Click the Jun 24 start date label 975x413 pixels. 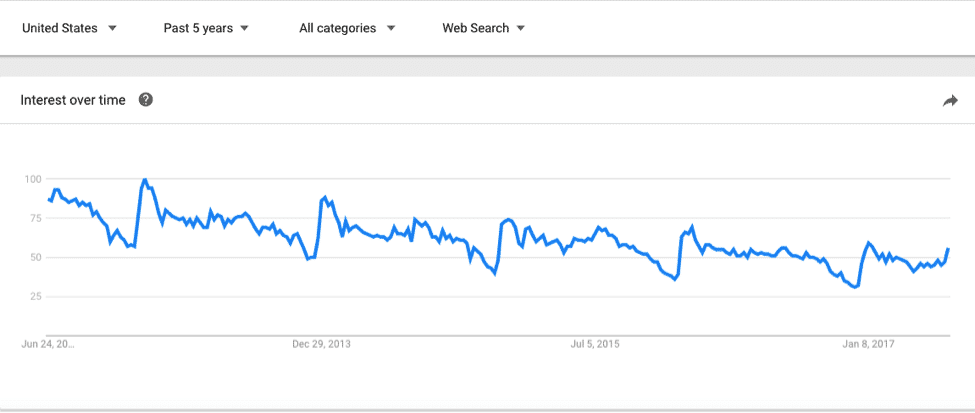click(47, 344)
